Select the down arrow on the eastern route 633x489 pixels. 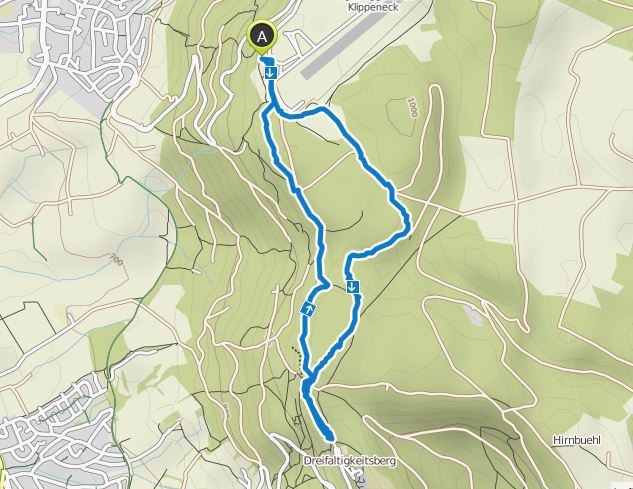[353, 287]
